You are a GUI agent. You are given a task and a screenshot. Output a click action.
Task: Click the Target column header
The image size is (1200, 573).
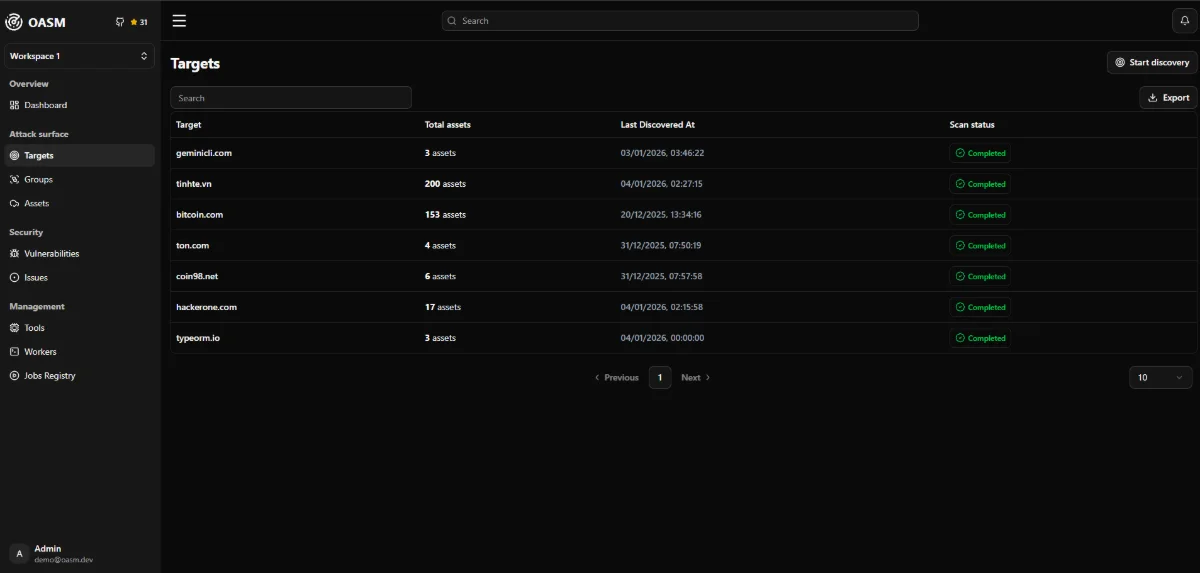[188, 125]
